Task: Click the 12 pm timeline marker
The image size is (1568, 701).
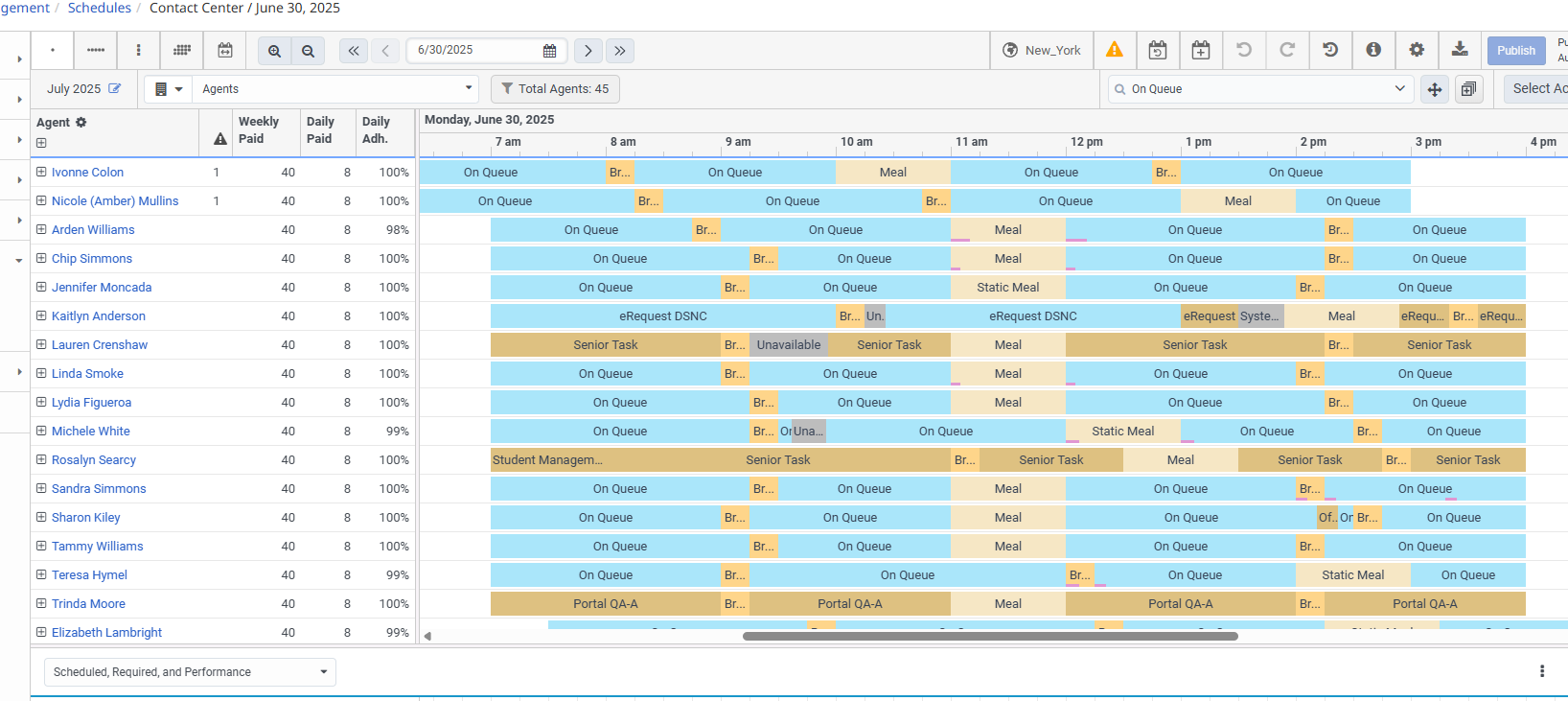Action: (x=1087, y=142)
